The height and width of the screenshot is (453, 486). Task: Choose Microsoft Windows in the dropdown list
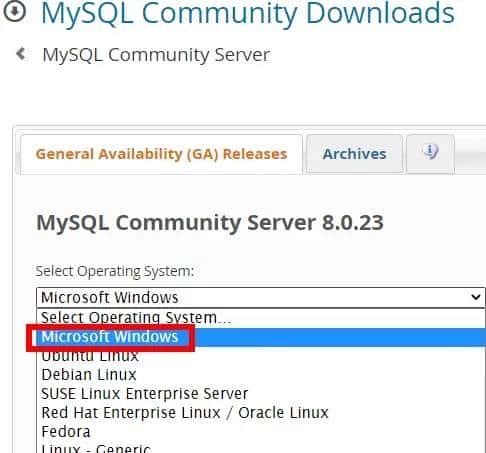261,337
